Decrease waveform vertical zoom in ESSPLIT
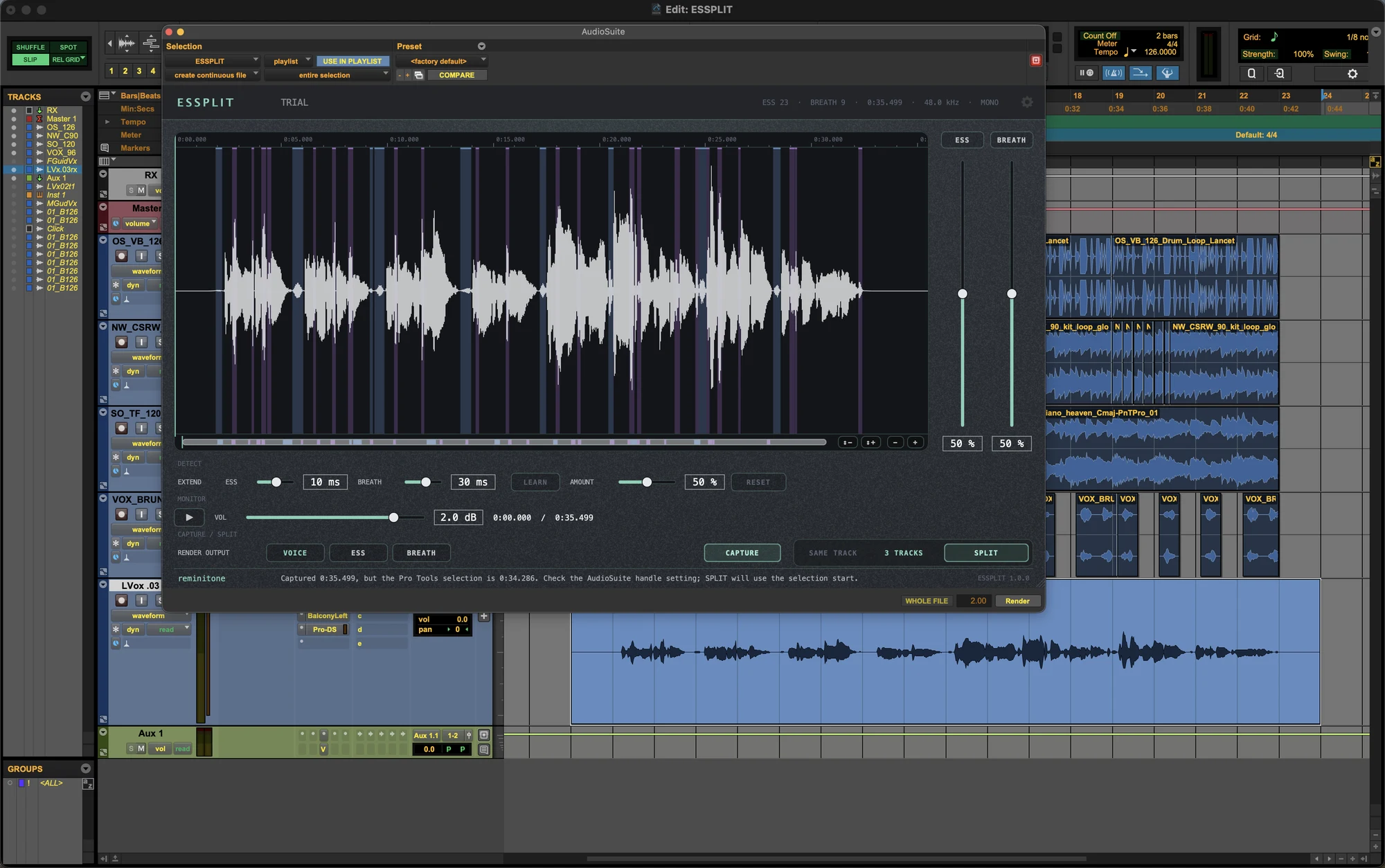1385x868 pixels. 847,442
